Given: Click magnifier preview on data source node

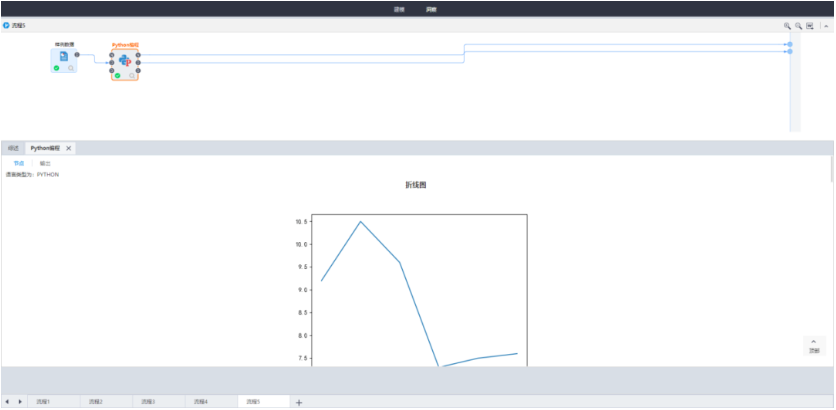Looking at the screenshot, I should click(71, 68).
